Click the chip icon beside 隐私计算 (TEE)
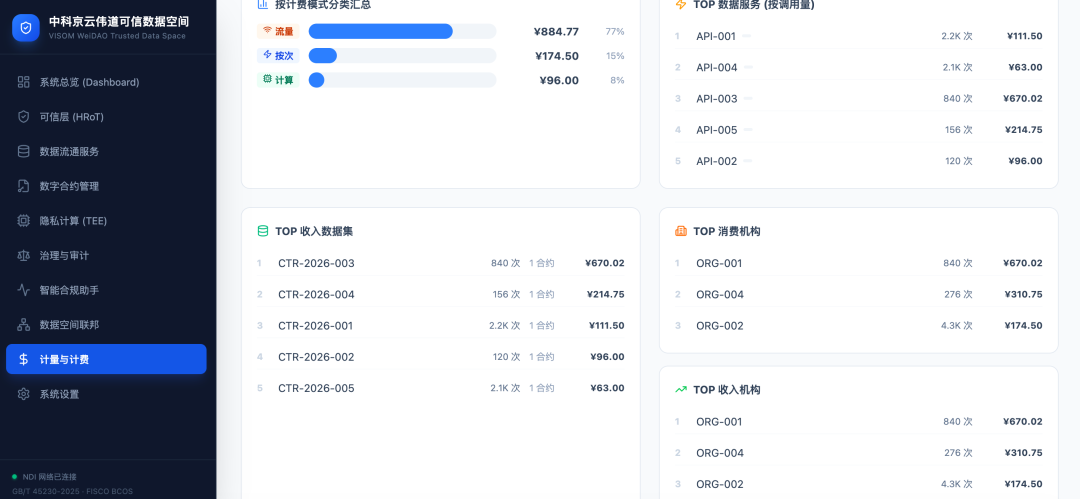The height and width of the screenshot is (499, 1080). click(x=23, y=221)
